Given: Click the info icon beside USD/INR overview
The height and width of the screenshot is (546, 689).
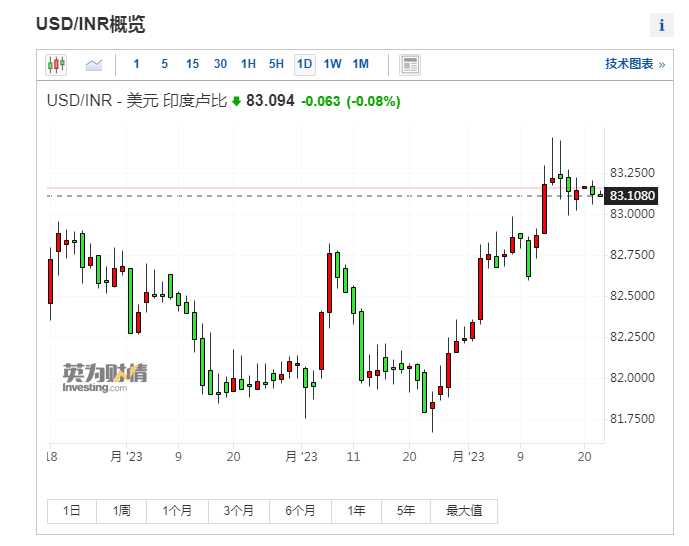Looking at the screenshot, I should pos(661,25).
